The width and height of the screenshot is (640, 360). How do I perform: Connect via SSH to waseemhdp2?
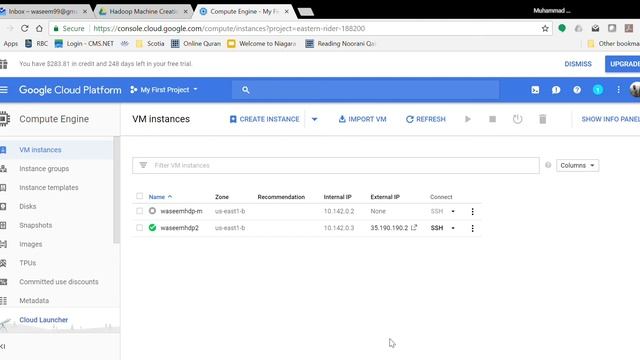437,228
